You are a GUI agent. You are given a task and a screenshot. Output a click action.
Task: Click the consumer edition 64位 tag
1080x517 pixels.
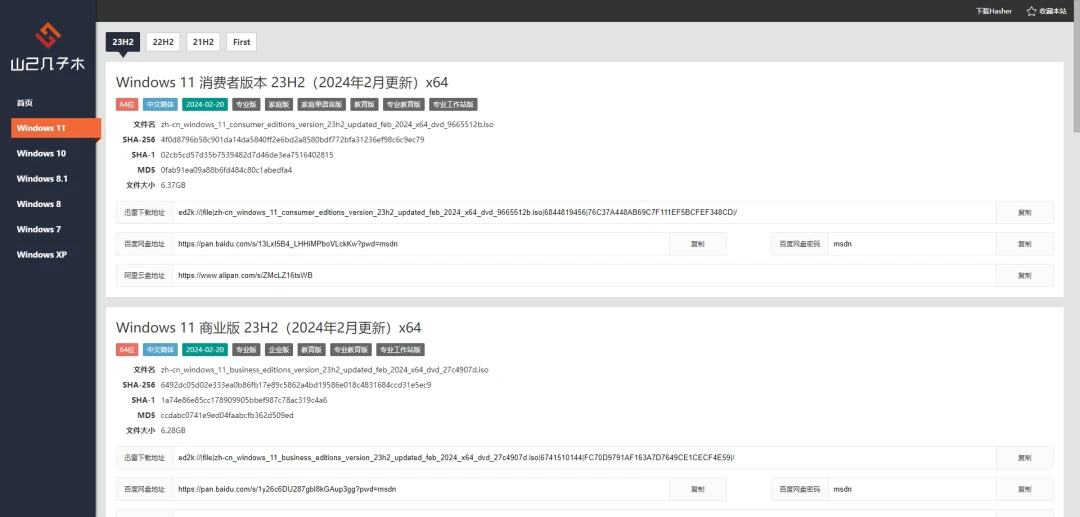[x=127, y=105]
